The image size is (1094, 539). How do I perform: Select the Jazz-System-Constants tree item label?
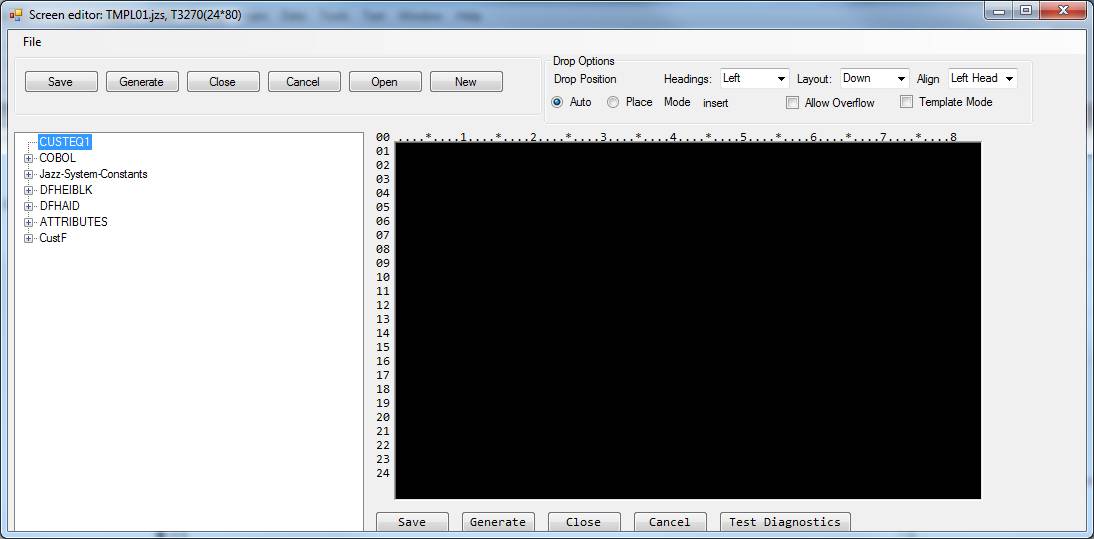(93, 174)
